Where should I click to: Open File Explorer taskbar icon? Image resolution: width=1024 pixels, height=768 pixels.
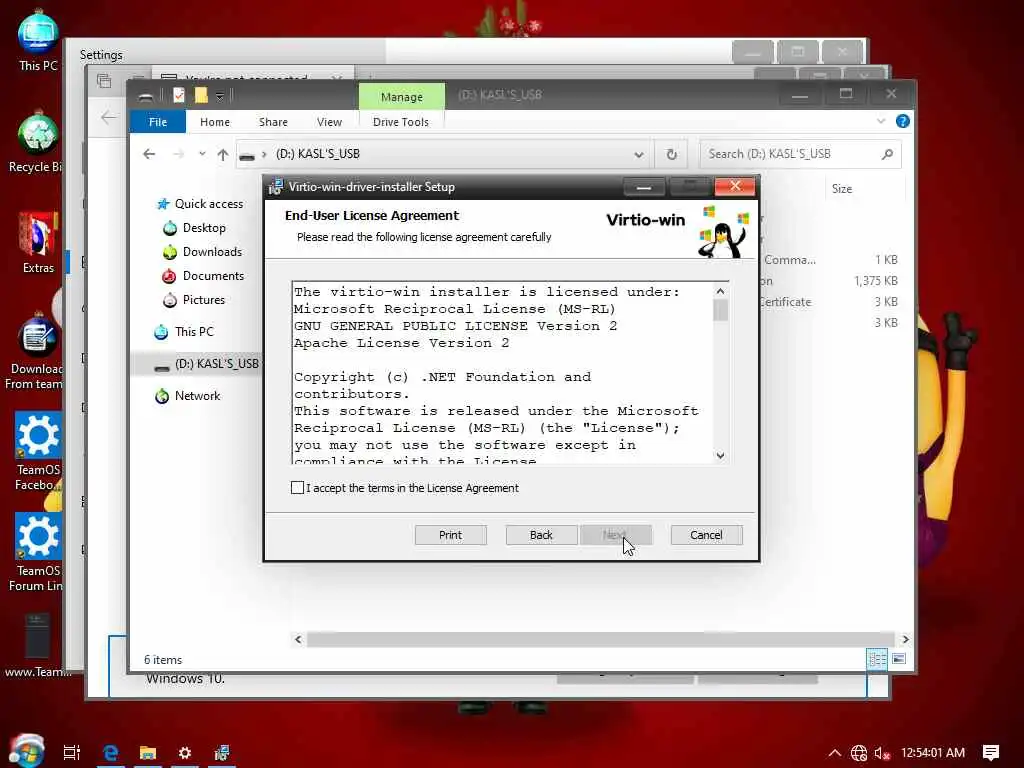click(148, 753)
